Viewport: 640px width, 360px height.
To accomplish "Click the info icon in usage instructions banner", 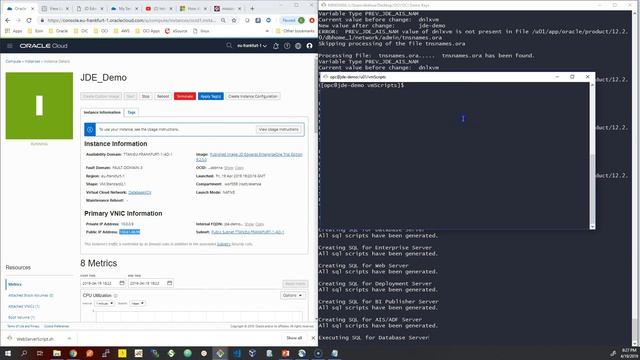I will pos(90,129).
